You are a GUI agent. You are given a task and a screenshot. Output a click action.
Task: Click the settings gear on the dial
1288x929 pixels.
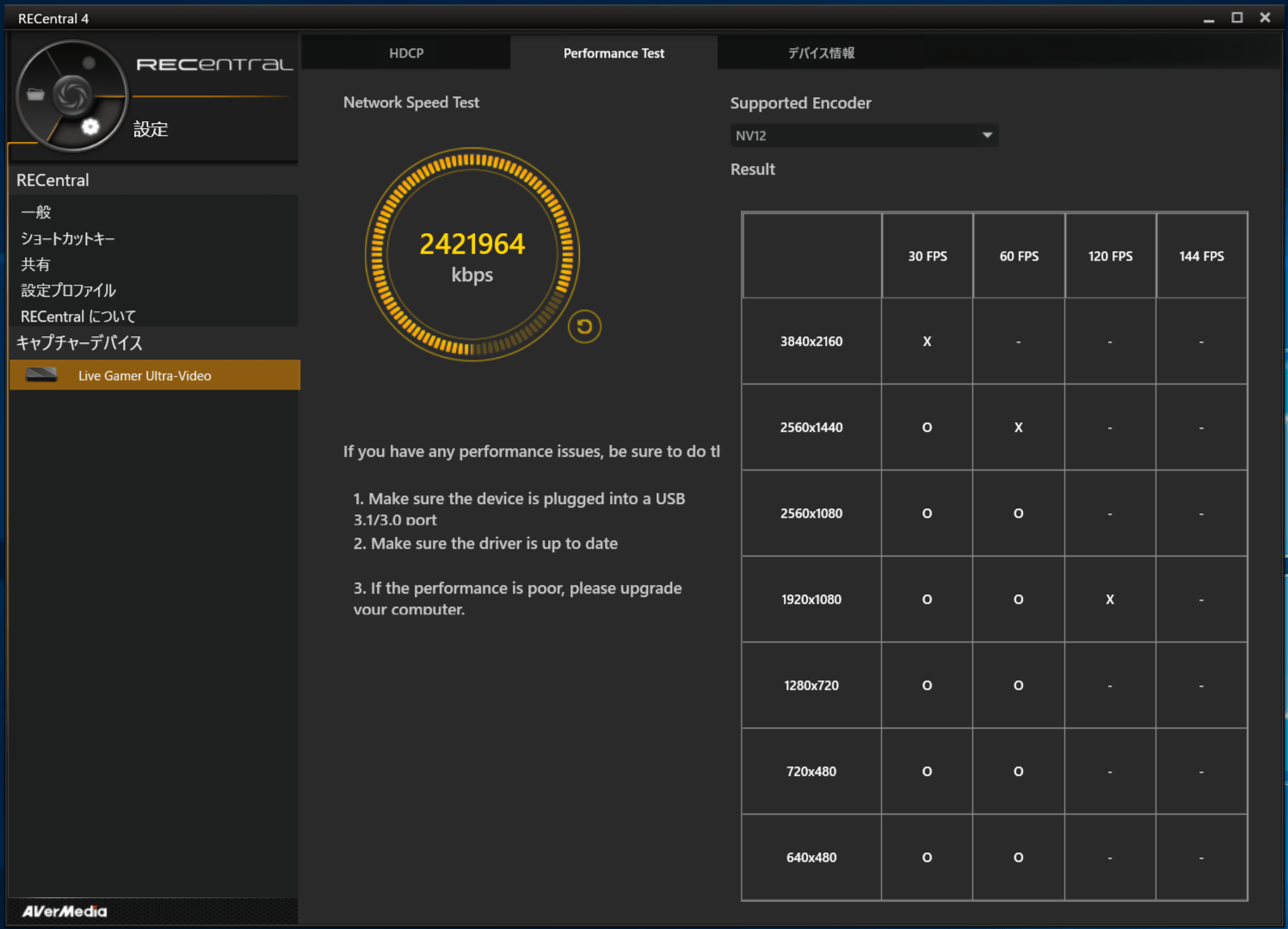pyautogui.click(x=90, y=127)
